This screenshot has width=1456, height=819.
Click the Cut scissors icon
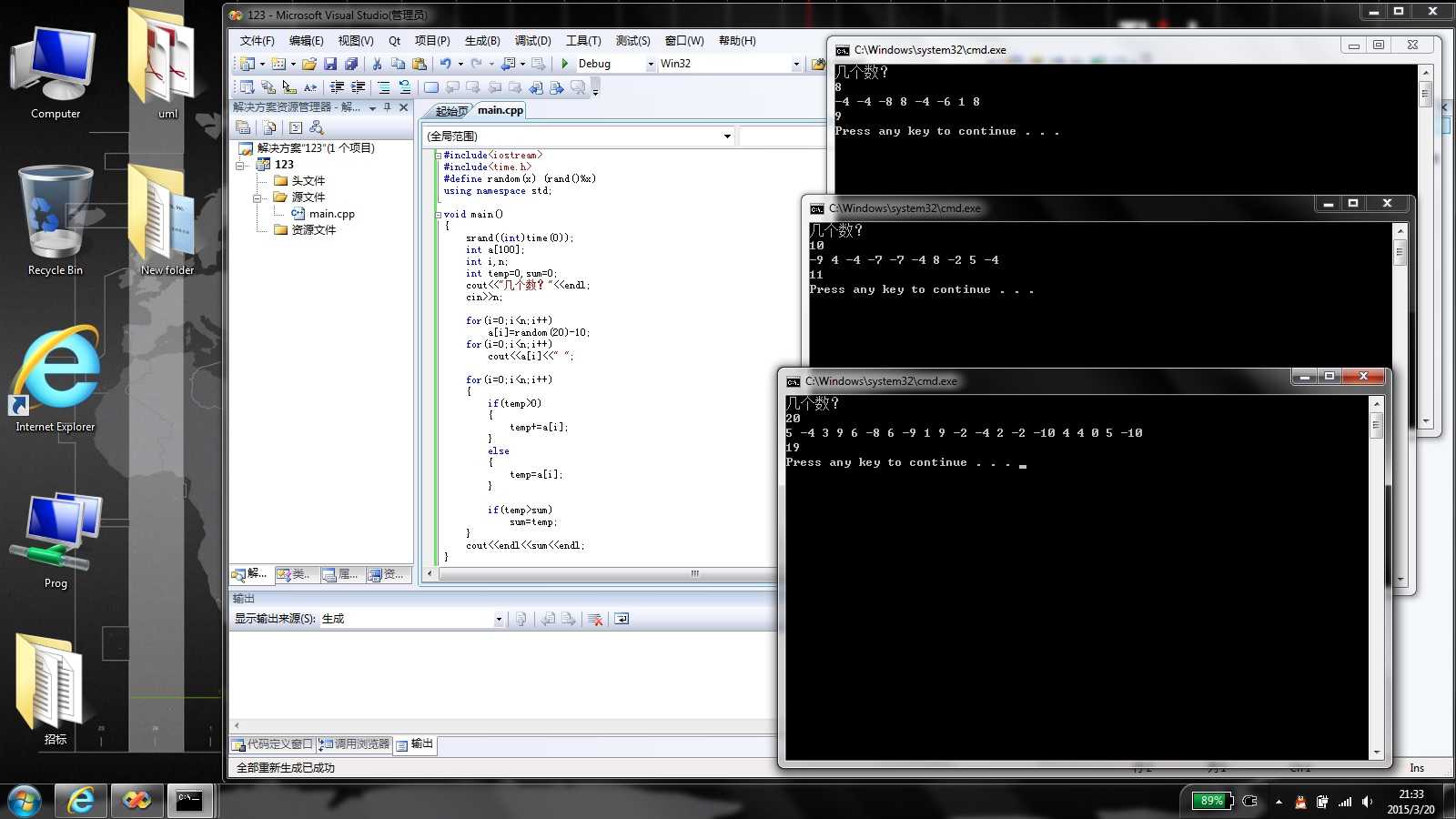[377, 64]
